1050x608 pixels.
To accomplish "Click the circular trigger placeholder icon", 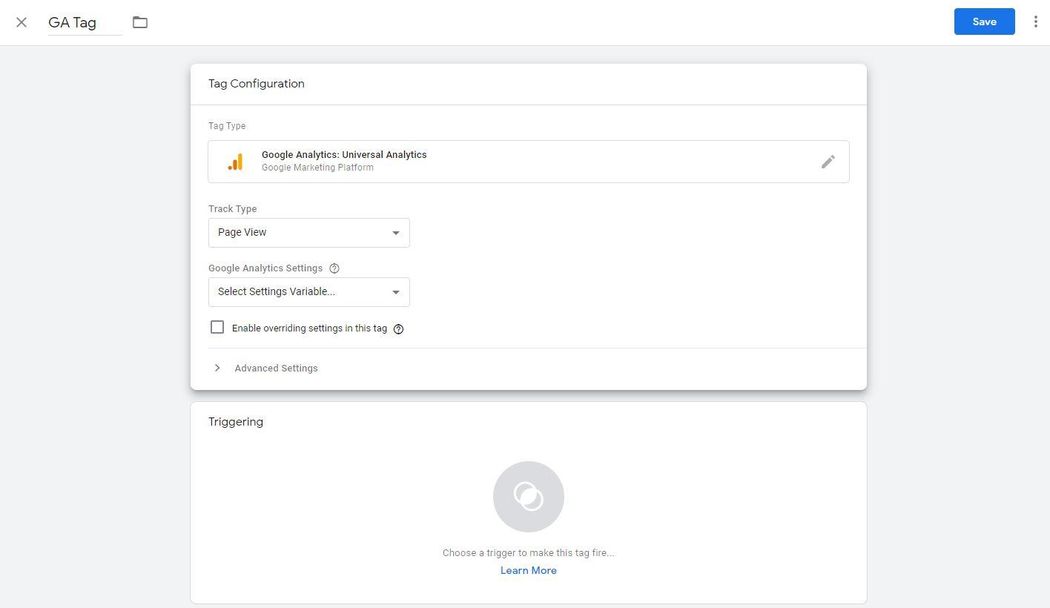I will 528,496.
